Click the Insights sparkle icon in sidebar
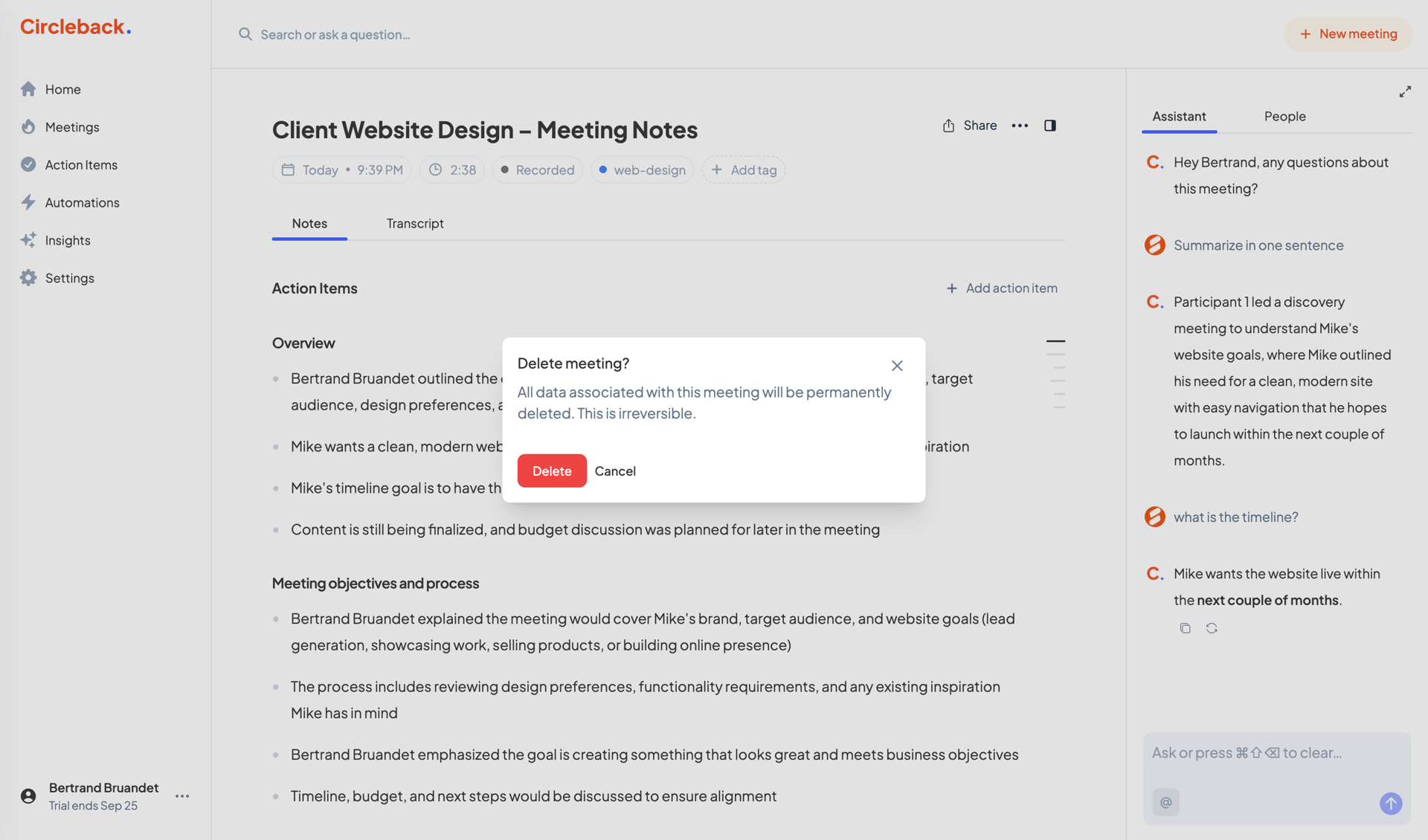 [x=28, y=239]
